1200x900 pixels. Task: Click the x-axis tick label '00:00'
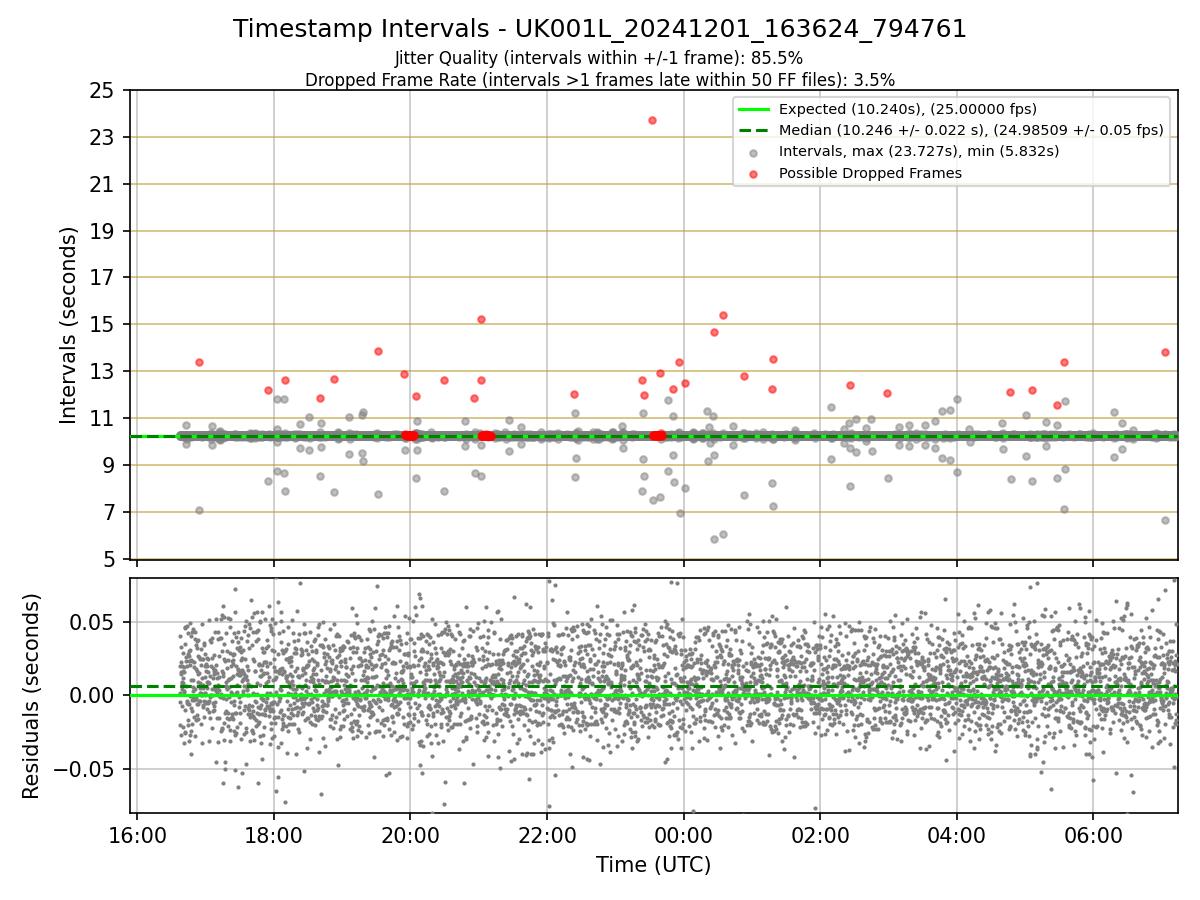pyautogui.click(x=683, y=834)
